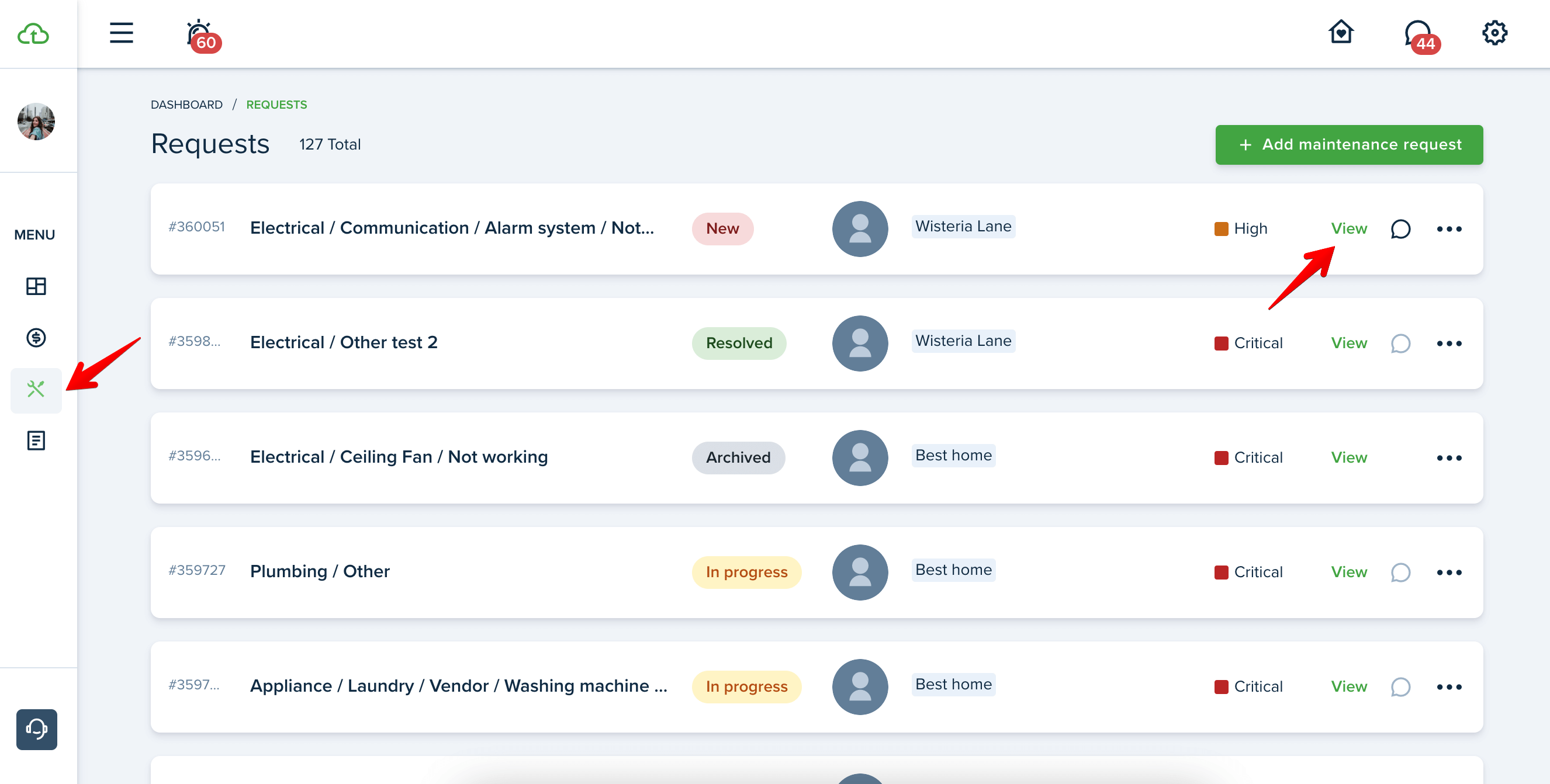
Task: Click the home heart icon
Action: coord(1341,32)
